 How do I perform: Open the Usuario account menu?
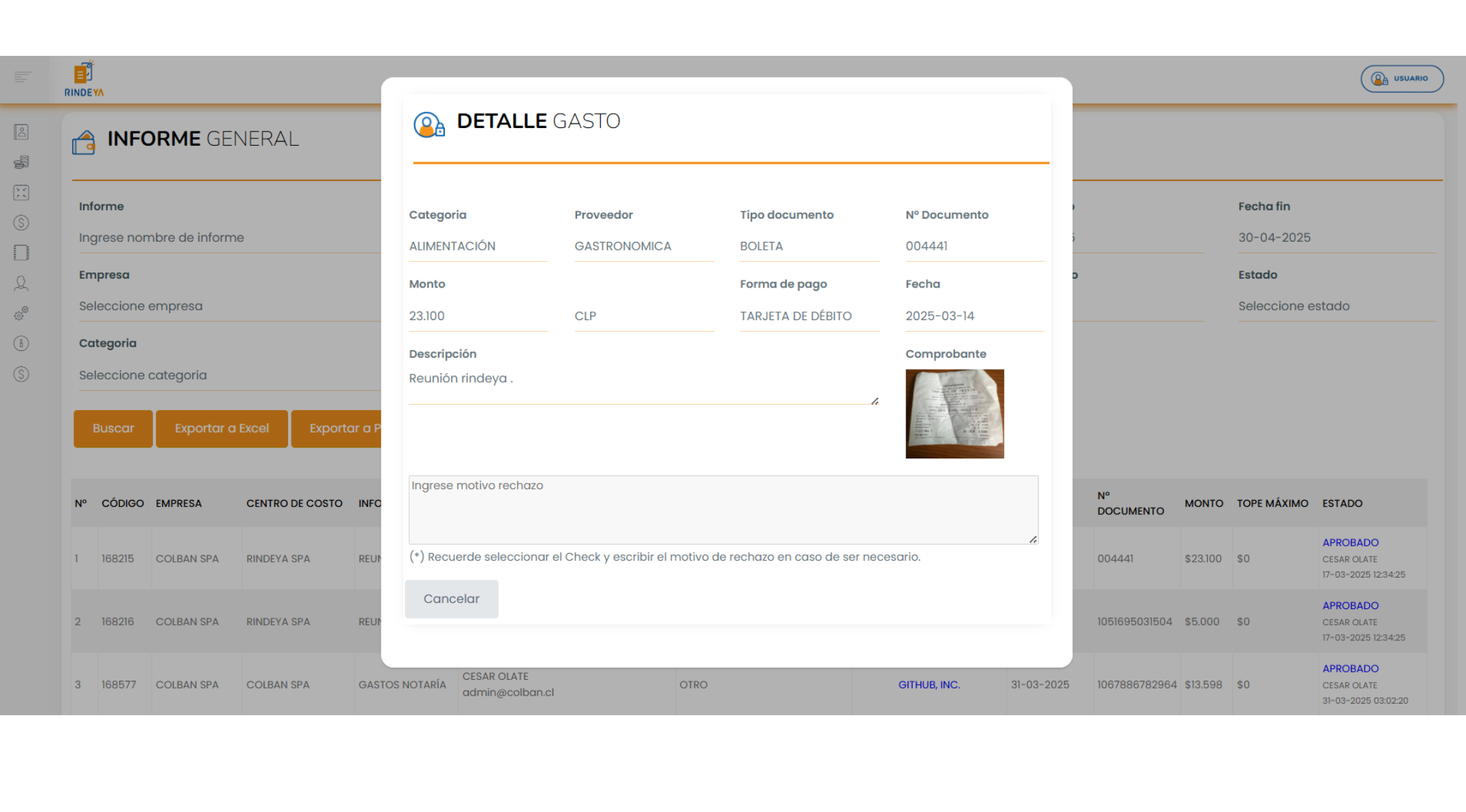tap(1401, 79)
